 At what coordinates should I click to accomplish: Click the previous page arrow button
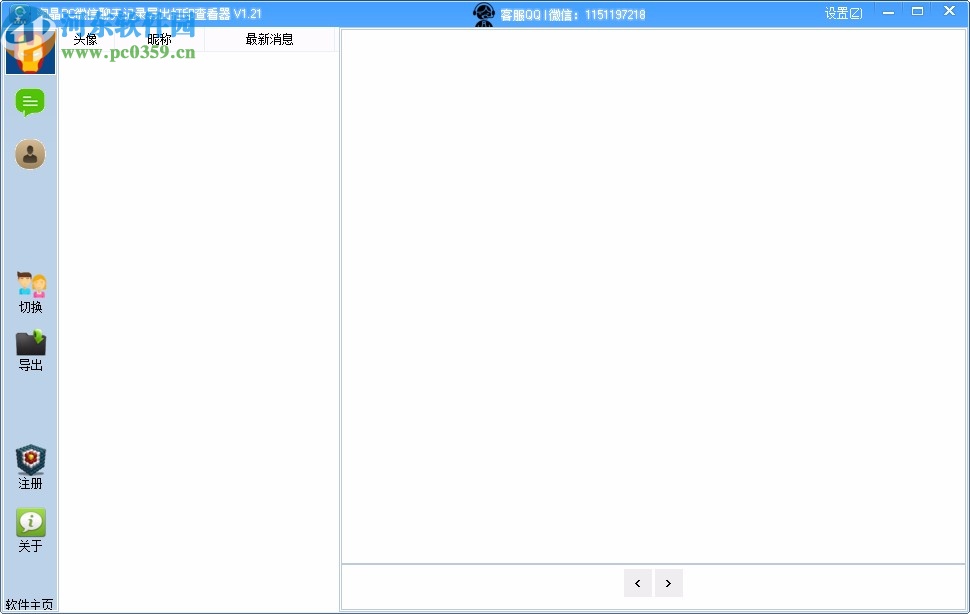638,582
